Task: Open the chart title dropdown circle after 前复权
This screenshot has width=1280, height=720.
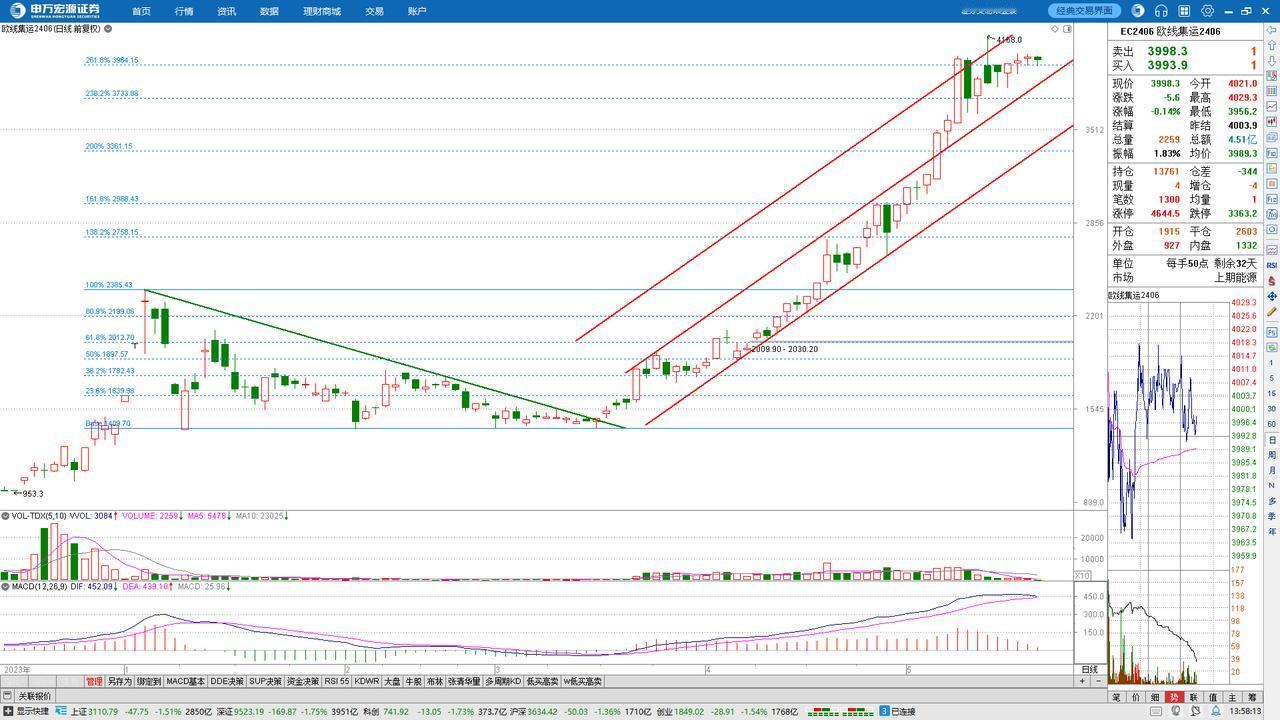Action: (x=108, y=29)
